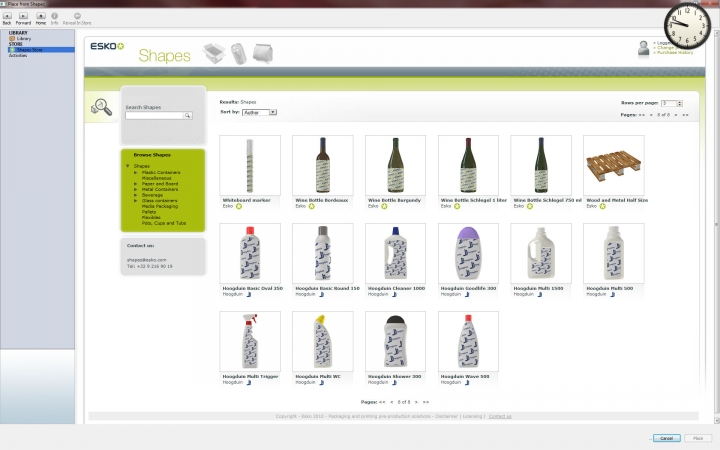Select the Wine Bottle Bordeaux thumbnail
The width and height of the screenshot is (720, 450).
click(323, 166)
